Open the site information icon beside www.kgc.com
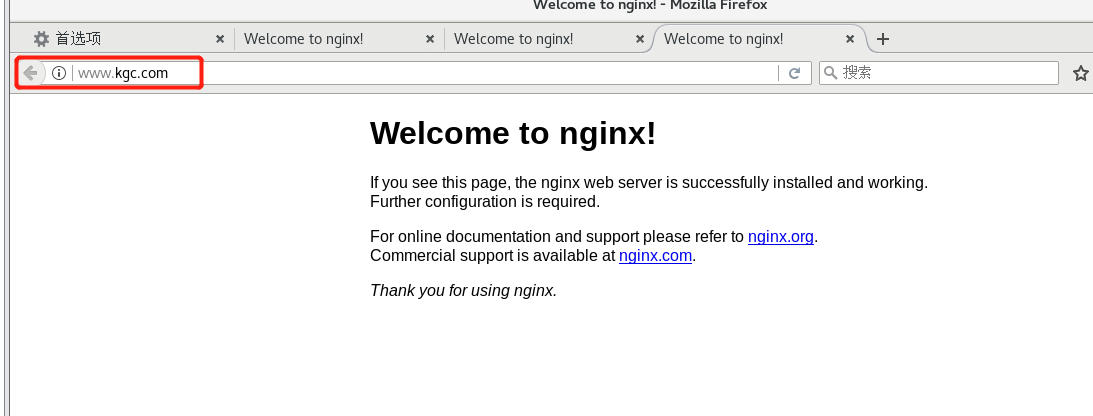Screen dimensions: 1093x416 [x=59, y=72]
